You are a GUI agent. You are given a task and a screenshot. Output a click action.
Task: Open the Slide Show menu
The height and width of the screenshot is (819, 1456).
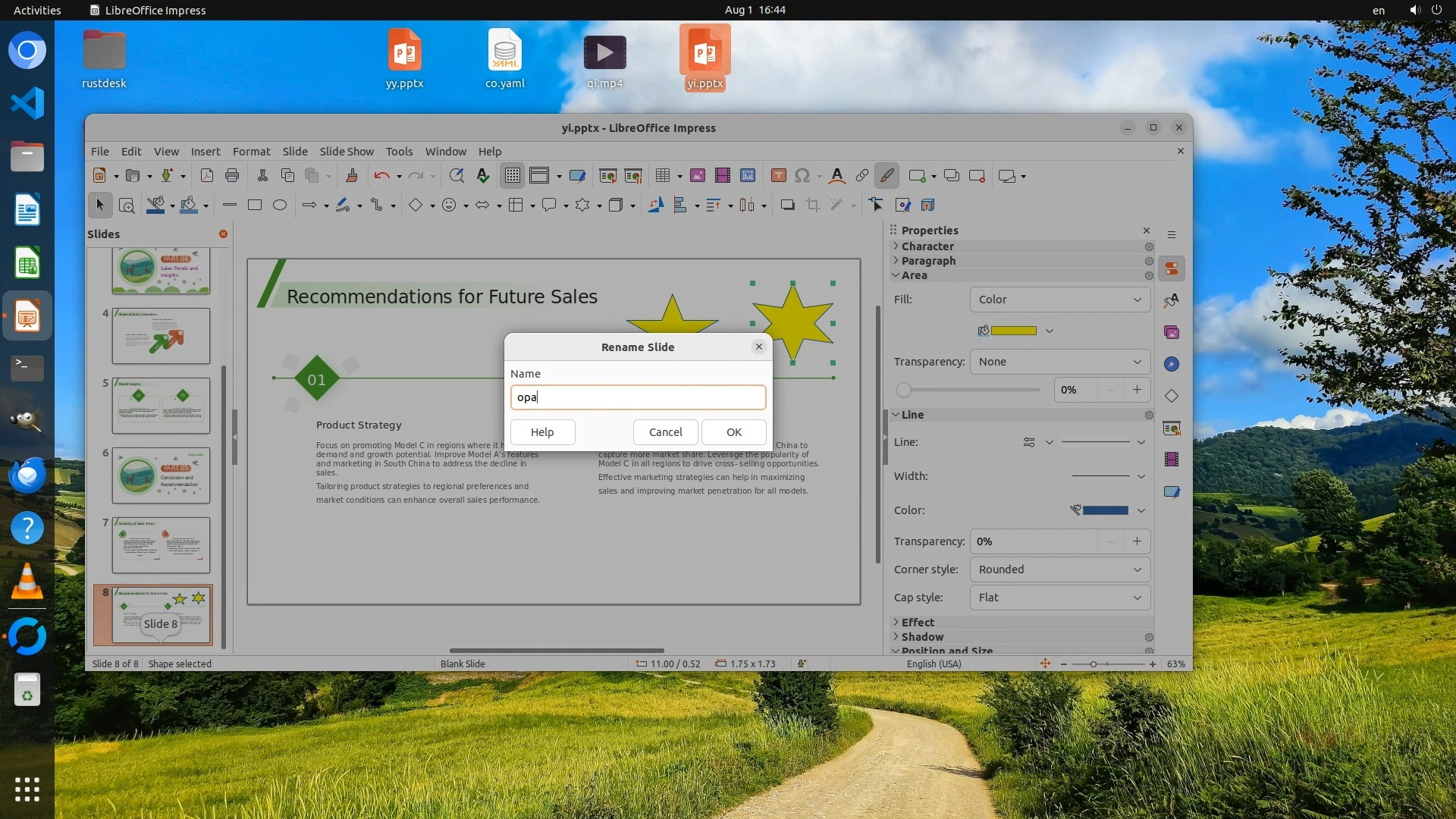coord(347,152)
